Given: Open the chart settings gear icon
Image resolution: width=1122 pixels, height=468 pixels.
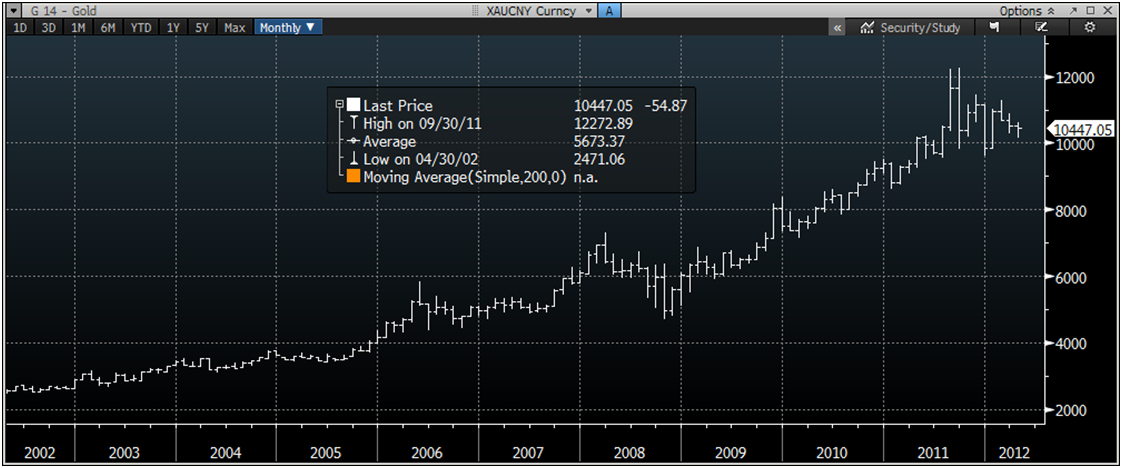Looking at the screenshot, I should 1090,28.
